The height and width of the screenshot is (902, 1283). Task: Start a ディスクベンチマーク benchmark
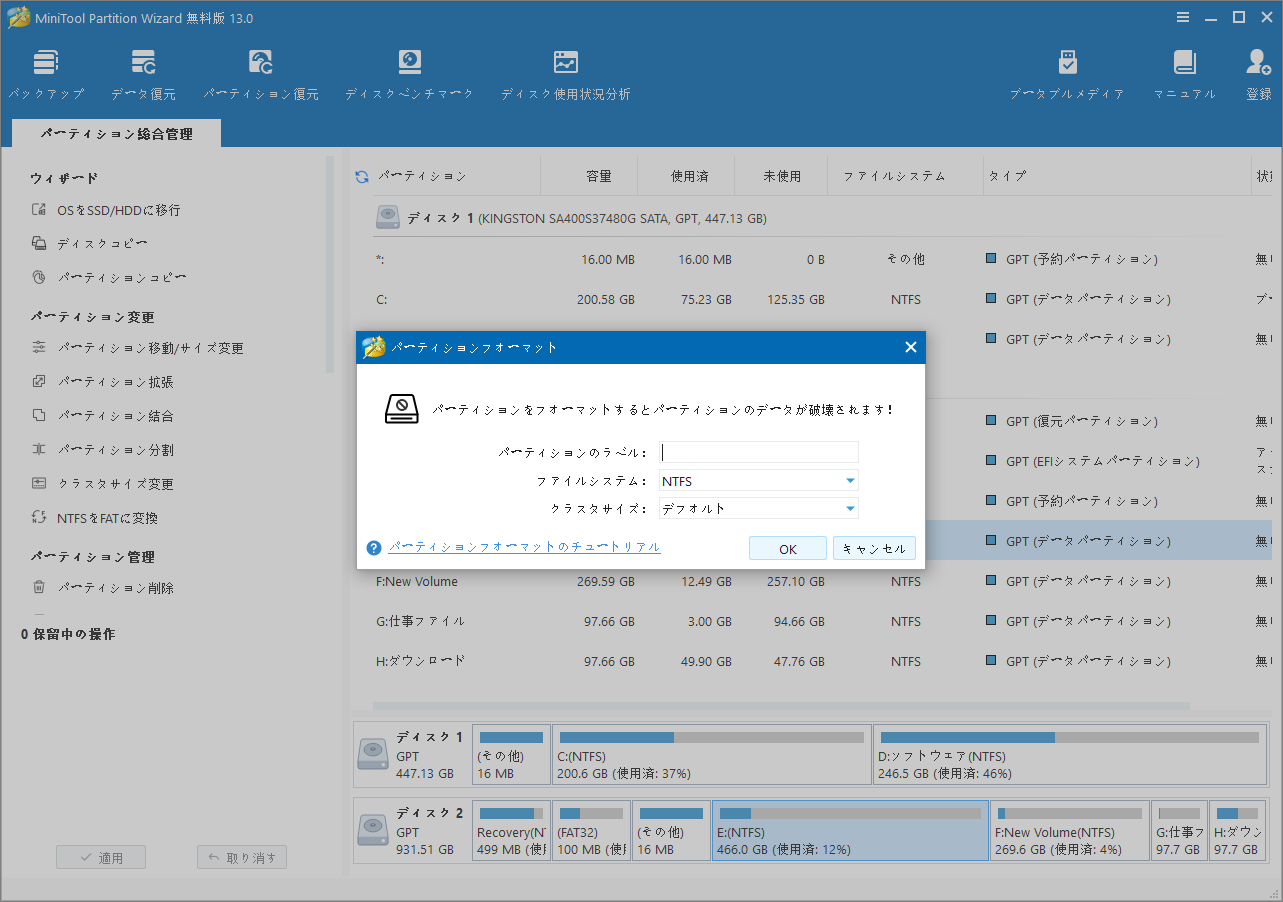click(409, 72)
